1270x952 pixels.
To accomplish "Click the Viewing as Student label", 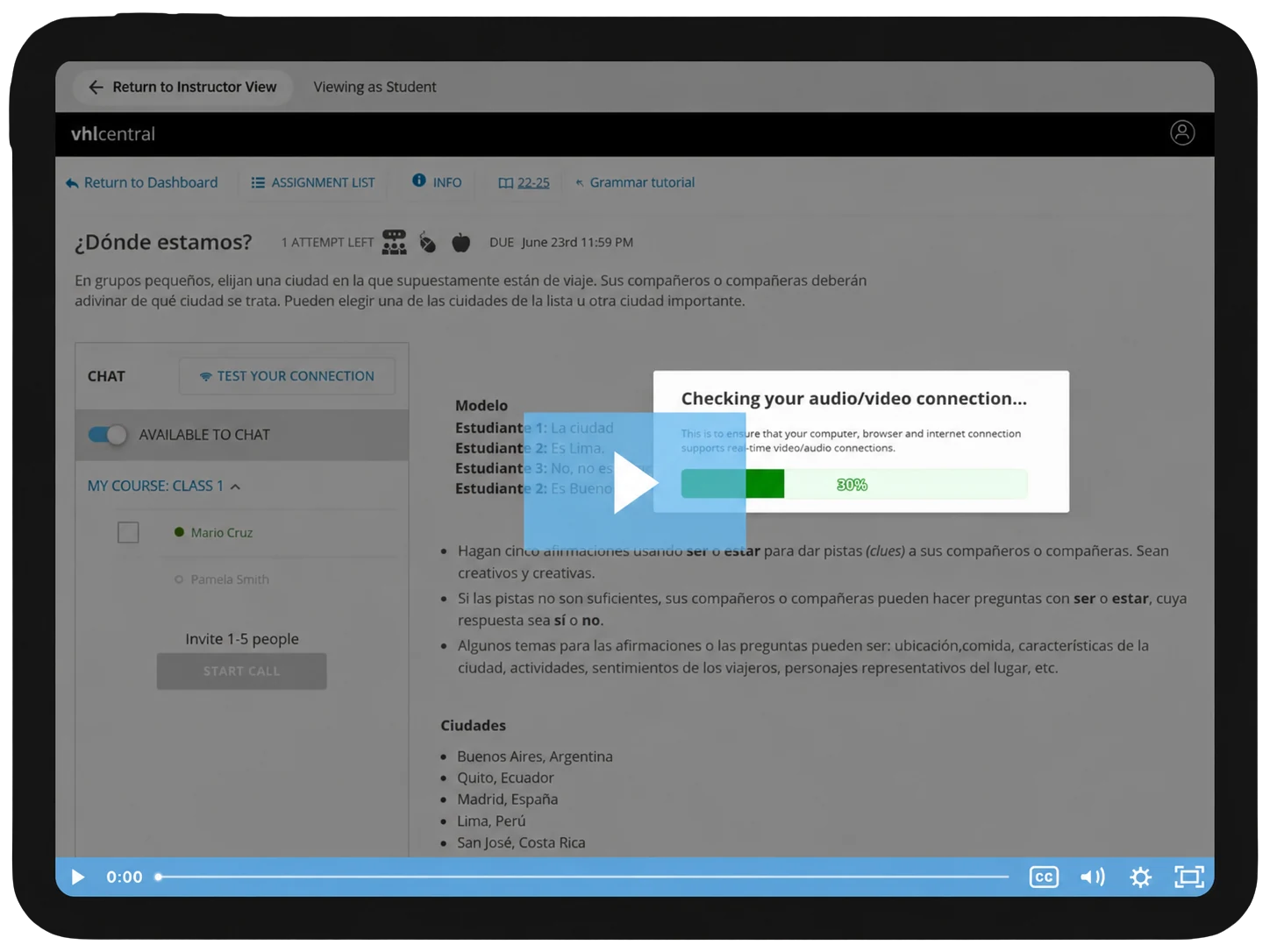I will [375, 87].
